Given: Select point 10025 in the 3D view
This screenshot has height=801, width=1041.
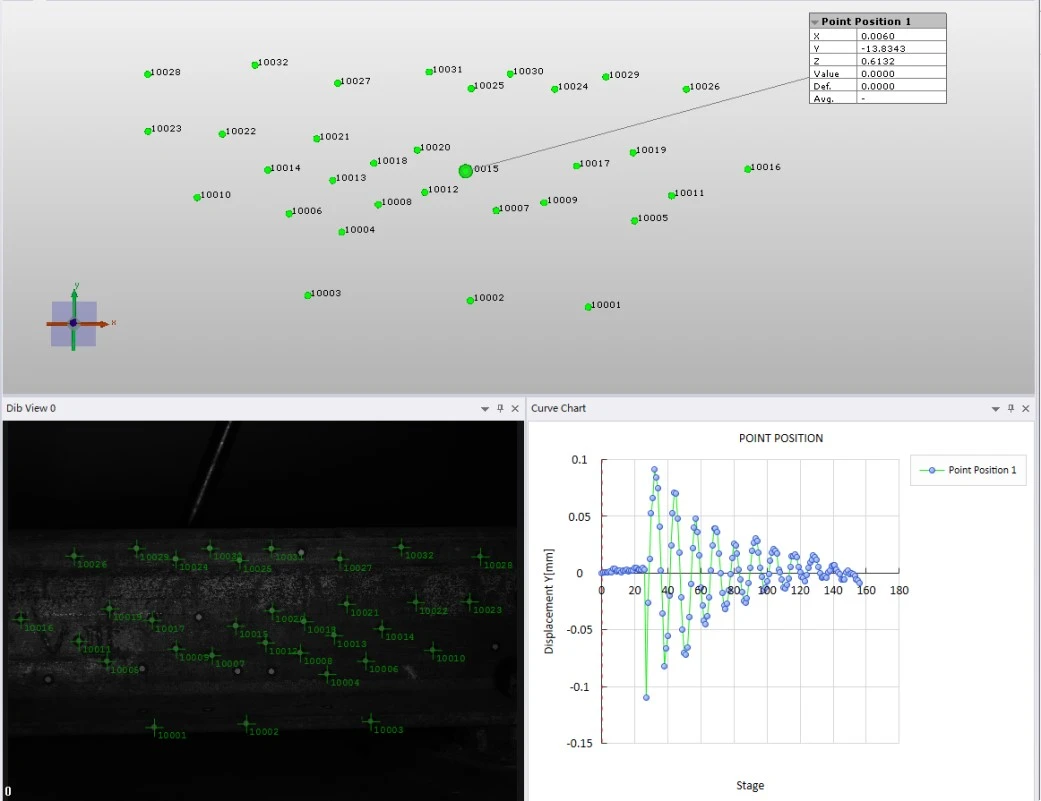Looking at the screenshot, I should [x=471, y=88].
